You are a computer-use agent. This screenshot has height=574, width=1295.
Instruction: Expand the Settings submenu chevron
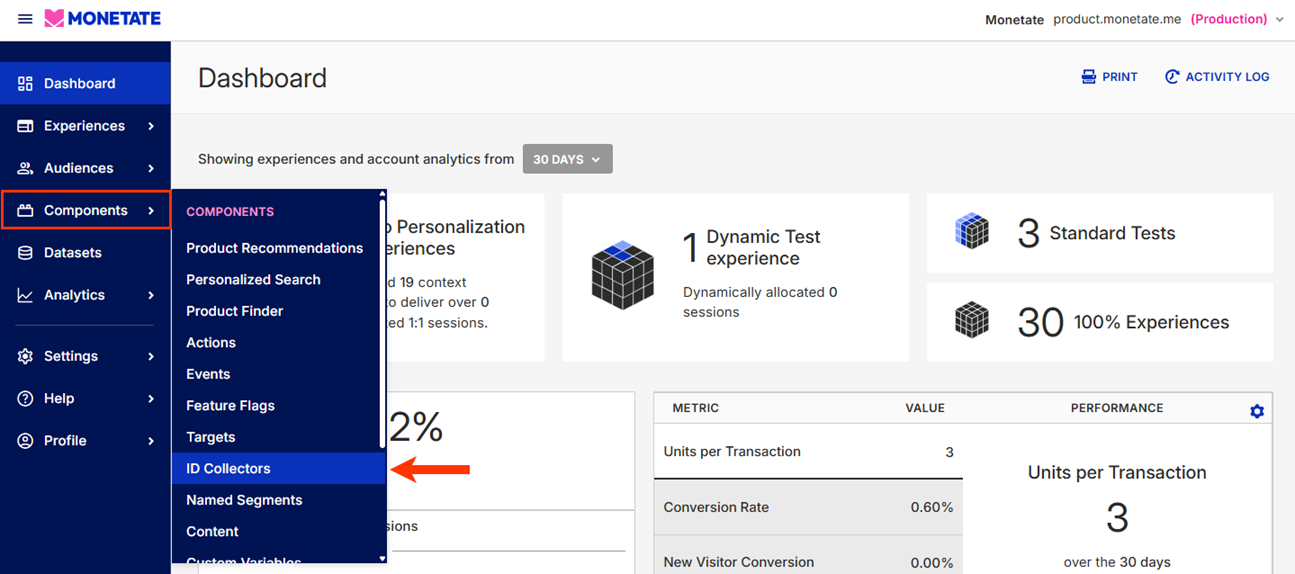pyautogui.click(x=151, y=356)
